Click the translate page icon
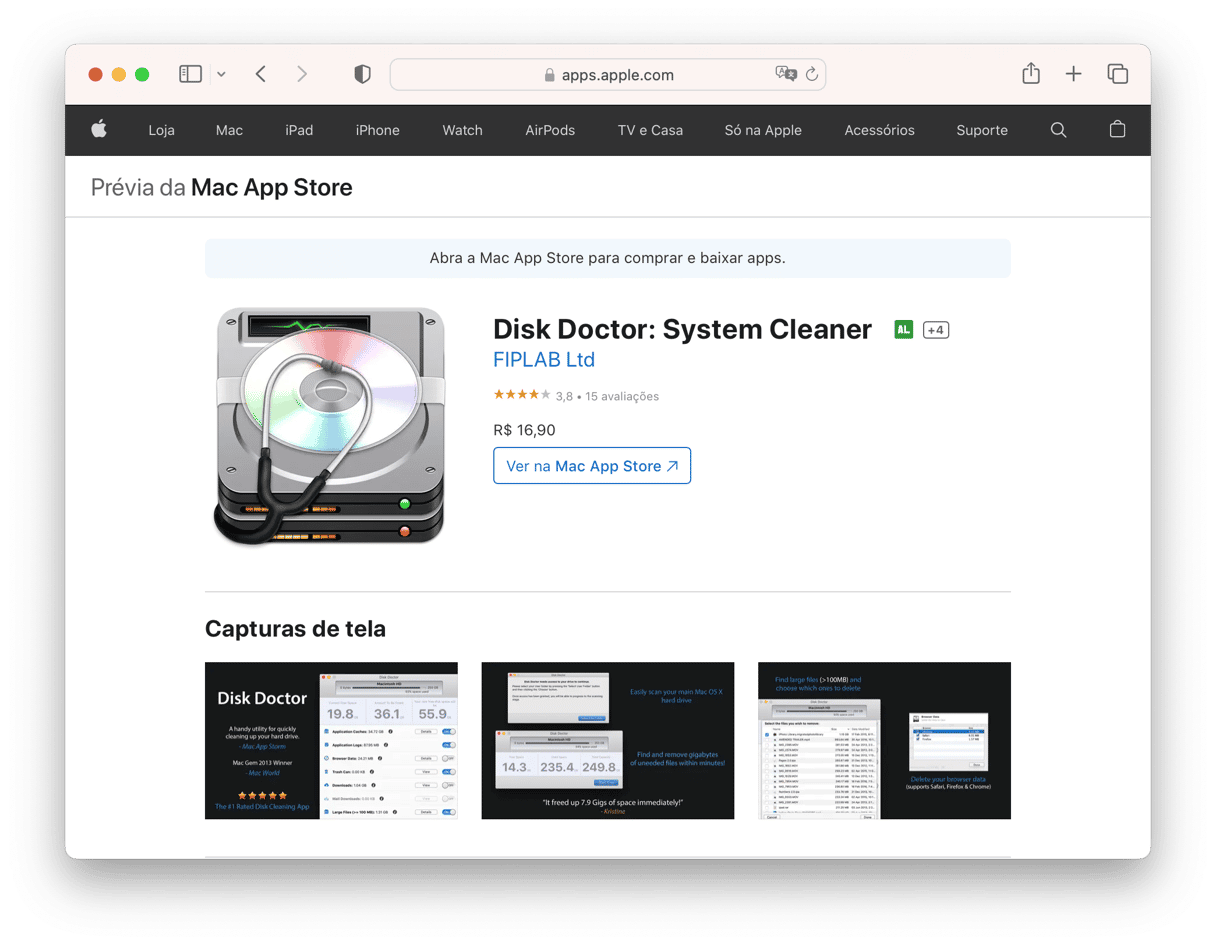The height and width of the screenshot is (945, 1216). (x=786, y=74)
